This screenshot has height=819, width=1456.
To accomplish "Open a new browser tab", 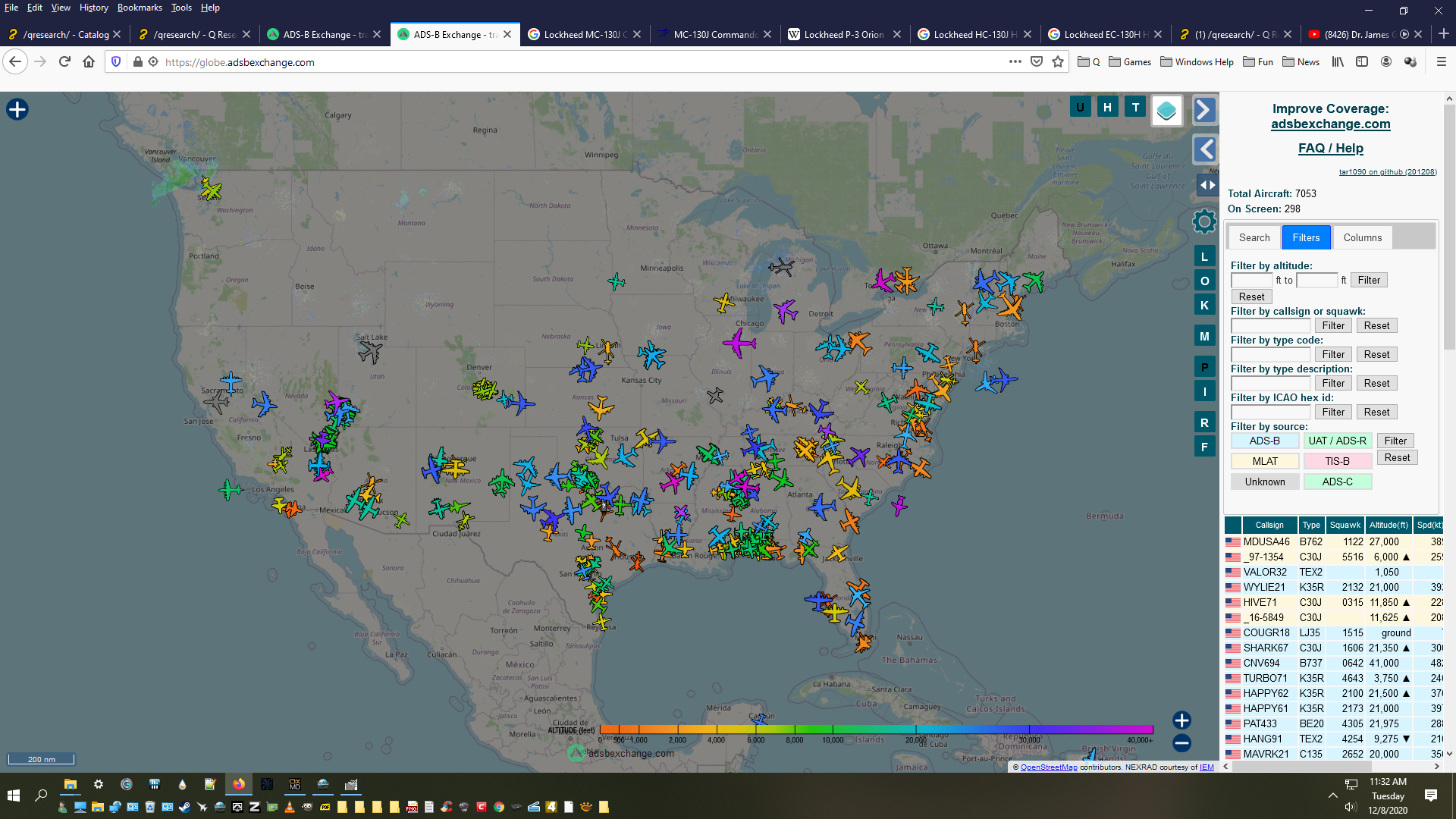I will click(1443, 34).
